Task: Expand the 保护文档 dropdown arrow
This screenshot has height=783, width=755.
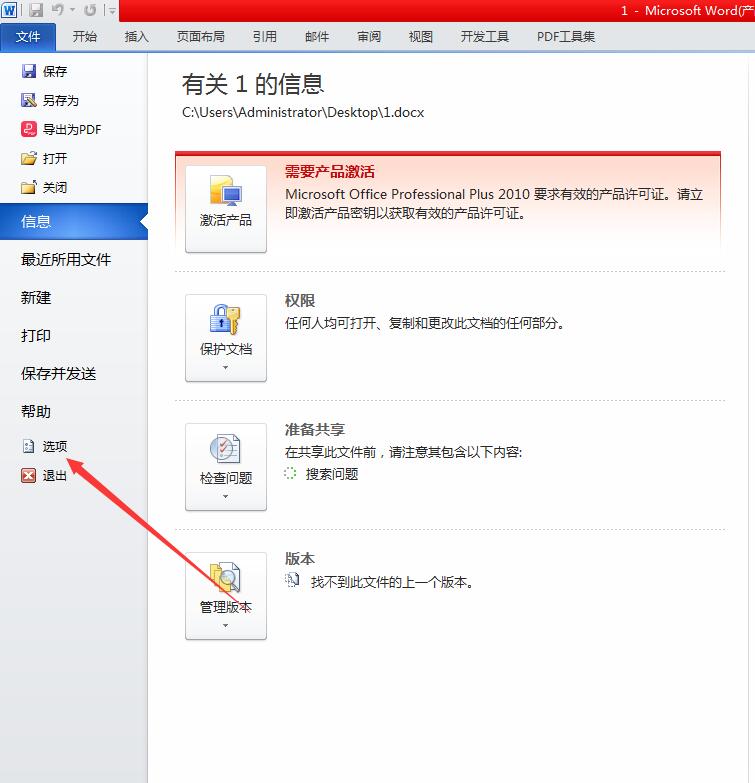Action: tap(225, 368)
